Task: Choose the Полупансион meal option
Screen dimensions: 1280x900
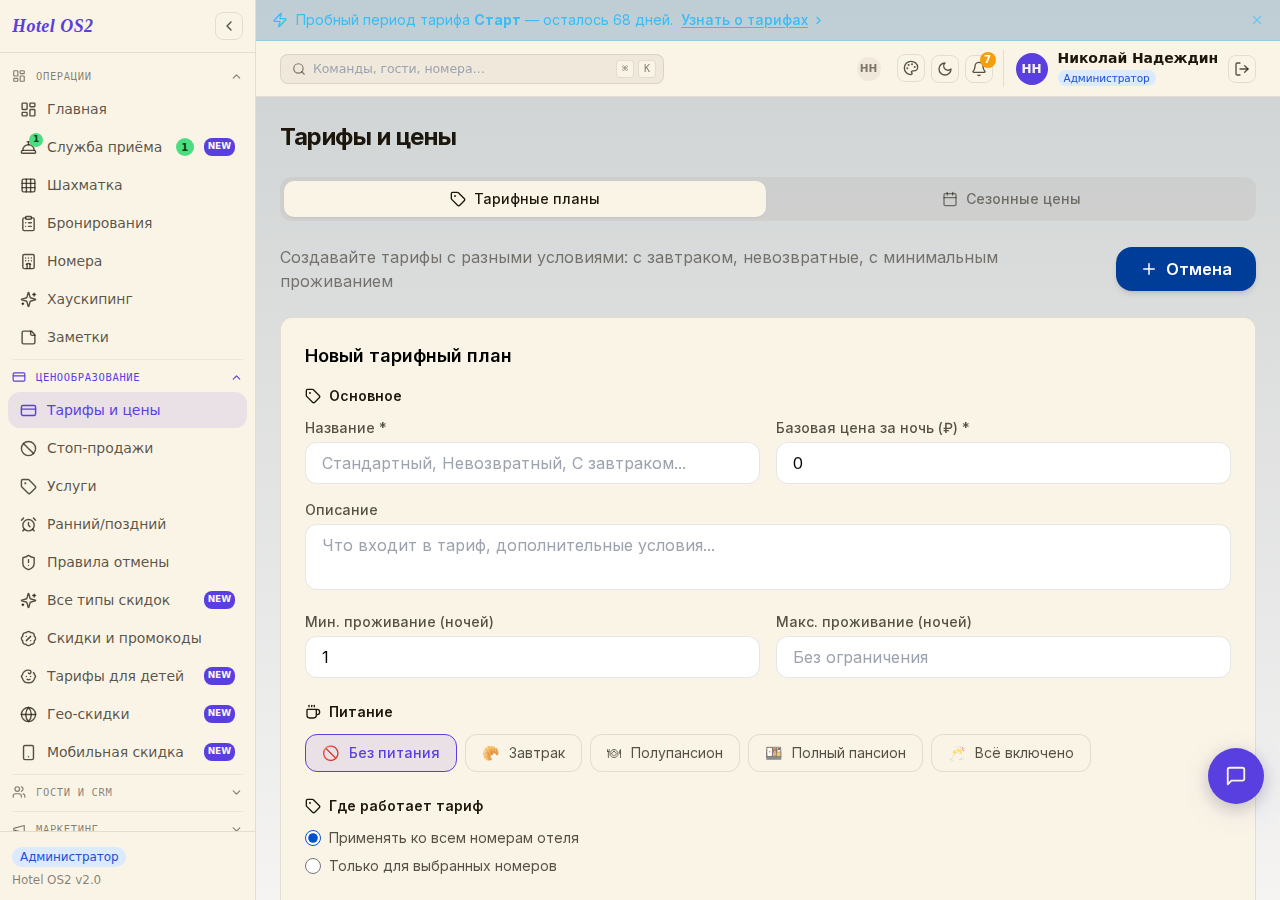Action: pos(665,753)
